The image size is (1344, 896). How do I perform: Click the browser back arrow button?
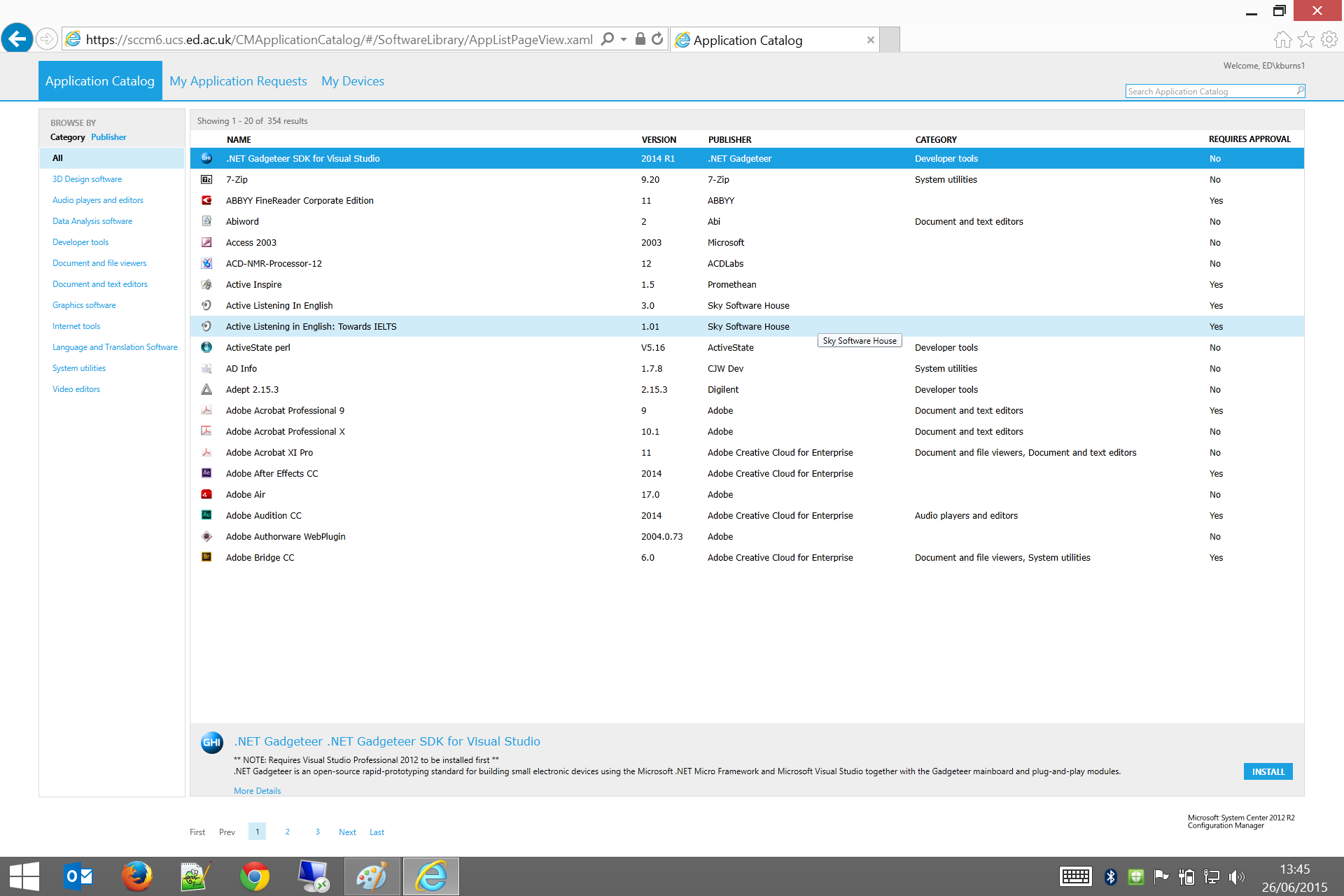(x=17, y=38)
